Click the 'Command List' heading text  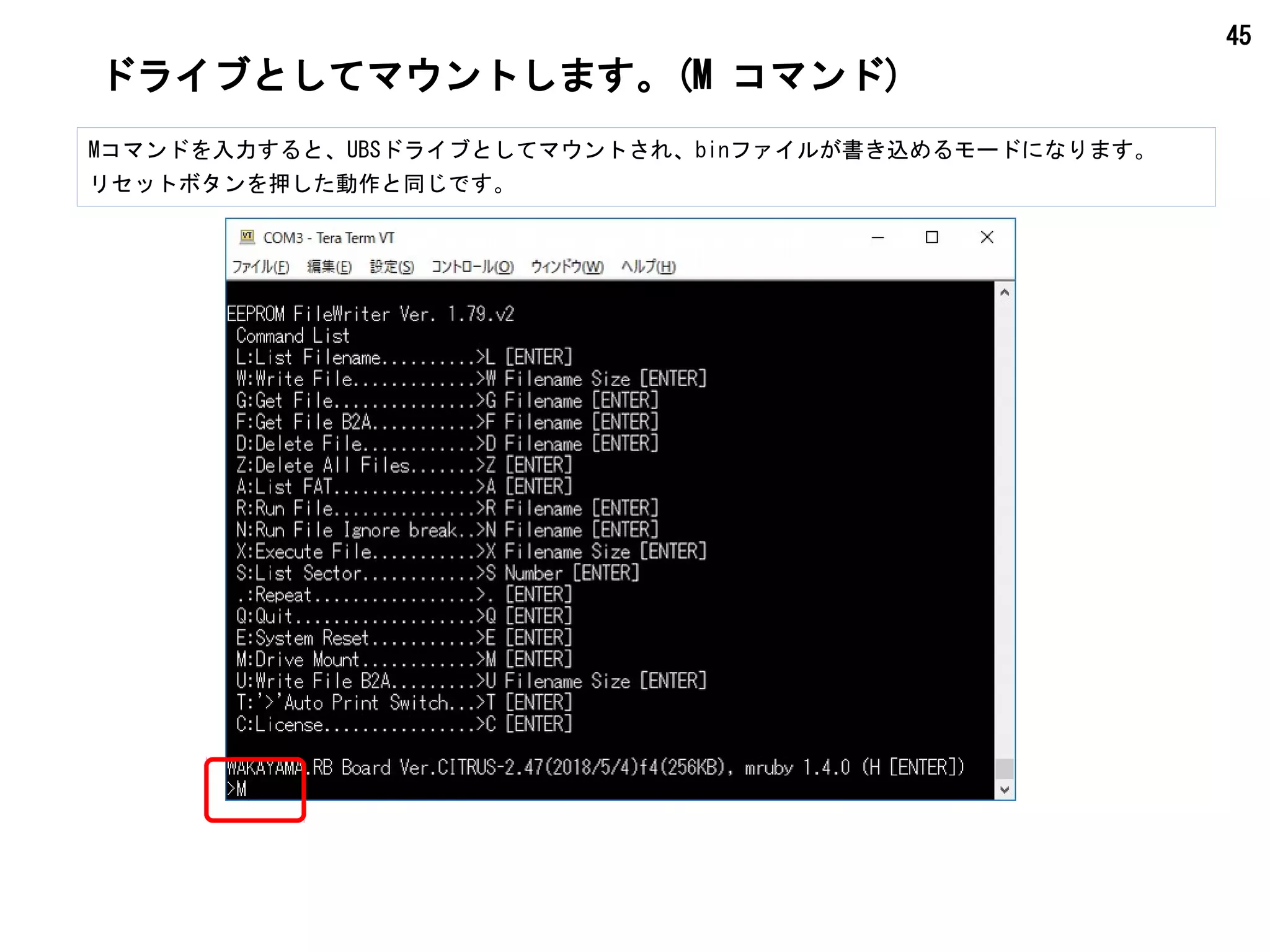pyautogui.click(x=293, y=336)
